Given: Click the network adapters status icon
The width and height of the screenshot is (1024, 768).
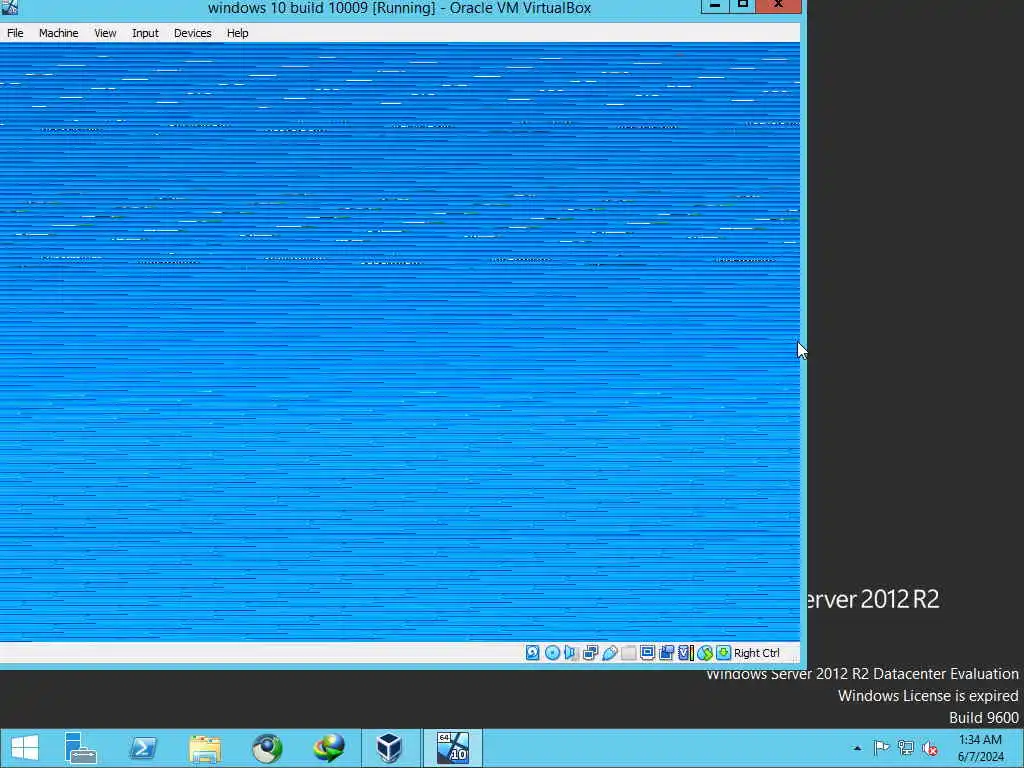Looking at the screenshot, I should (590, 652).
